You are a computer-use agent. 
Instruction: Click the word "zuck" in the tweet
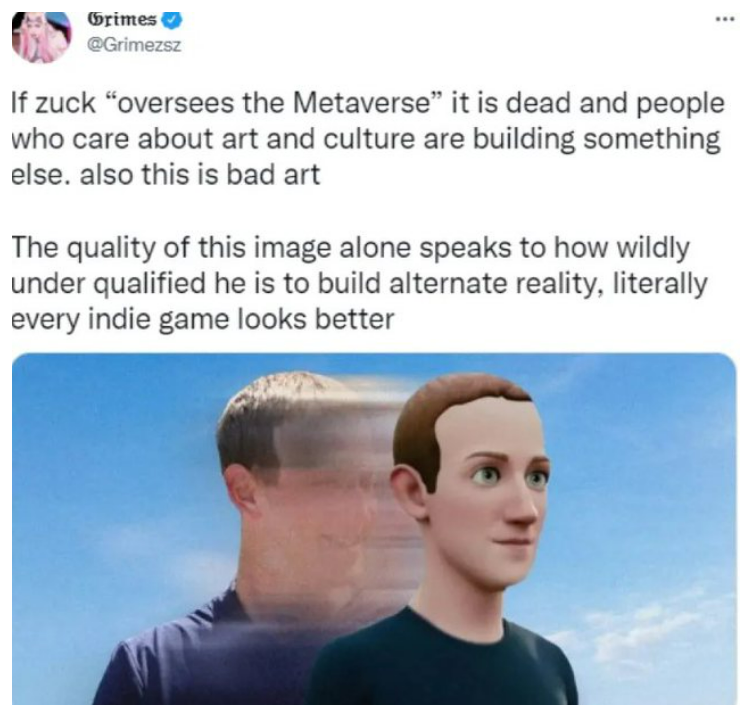[x=66, y=103]
